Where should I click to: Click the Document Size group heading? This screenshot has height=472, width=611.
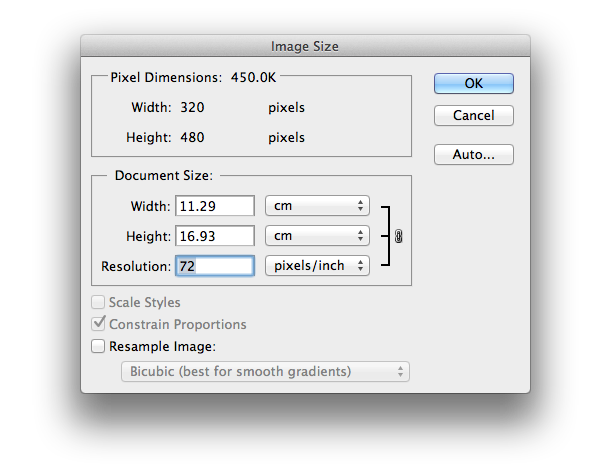pos(164,175)
